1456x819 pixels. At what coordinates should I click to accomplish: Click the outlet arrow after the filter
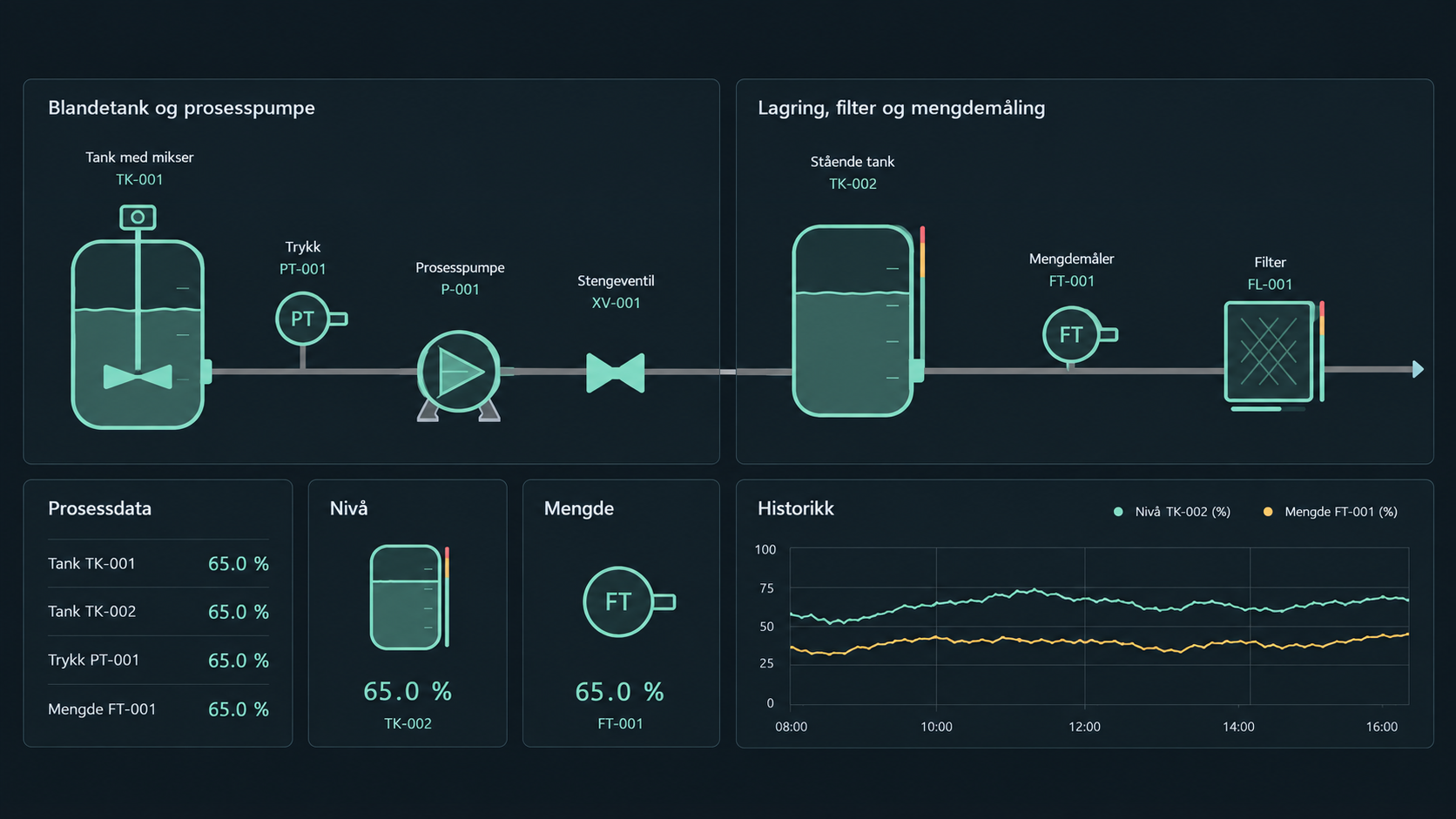(x=1418, y=369)
